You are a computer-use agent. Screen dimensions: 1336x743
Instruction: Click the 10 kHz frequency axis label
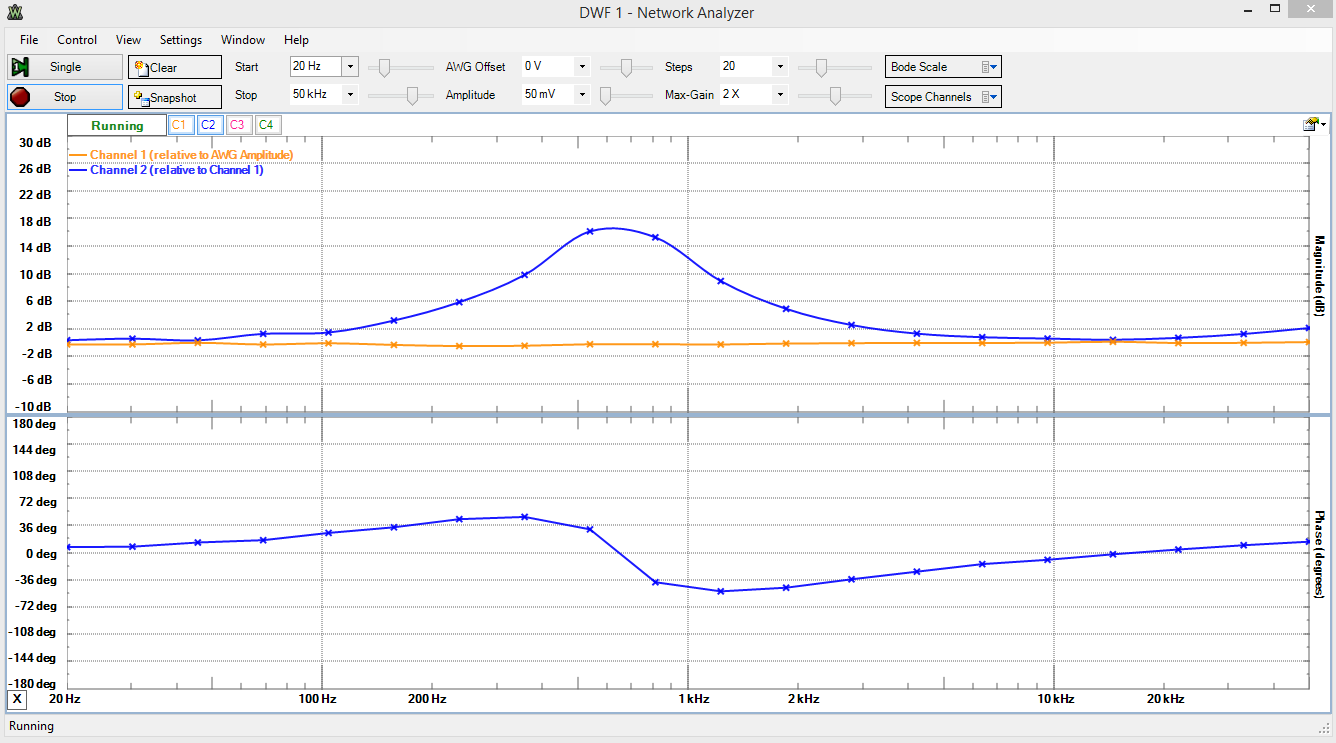pyautogui.click(x=1055, y=699)
